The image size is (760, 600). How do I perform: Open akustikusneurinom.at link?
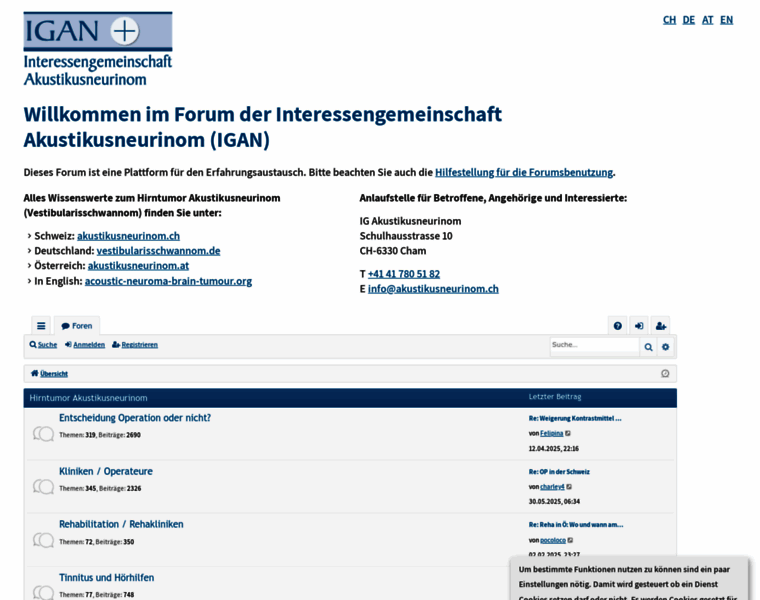coord(138,266)
